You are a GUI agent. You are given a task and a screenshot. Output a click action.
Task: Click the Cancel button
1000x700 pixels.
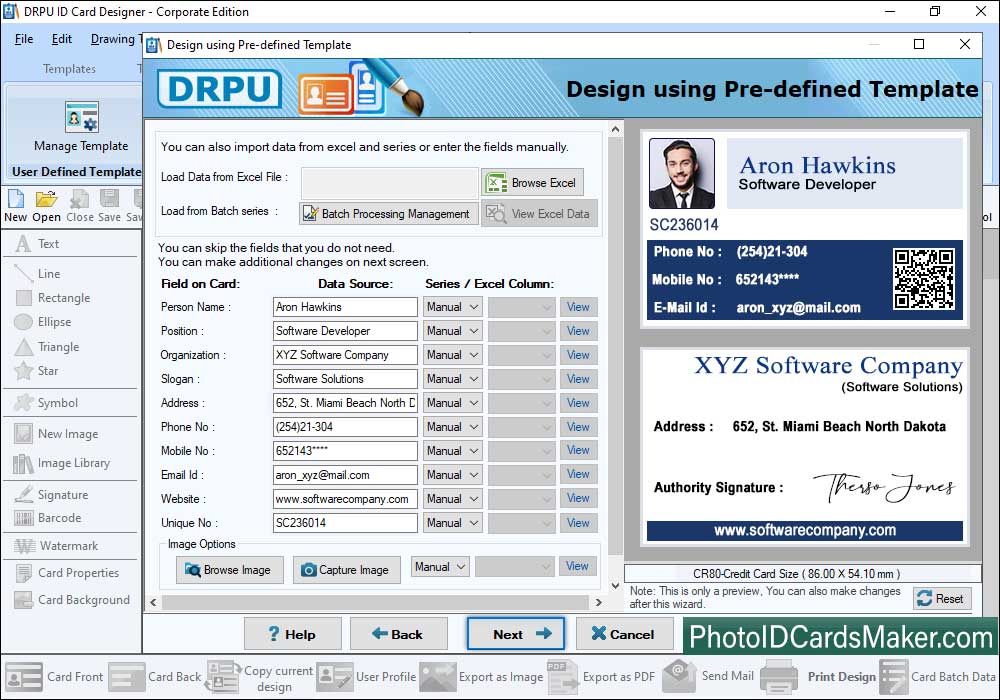(x=624, y=634)
